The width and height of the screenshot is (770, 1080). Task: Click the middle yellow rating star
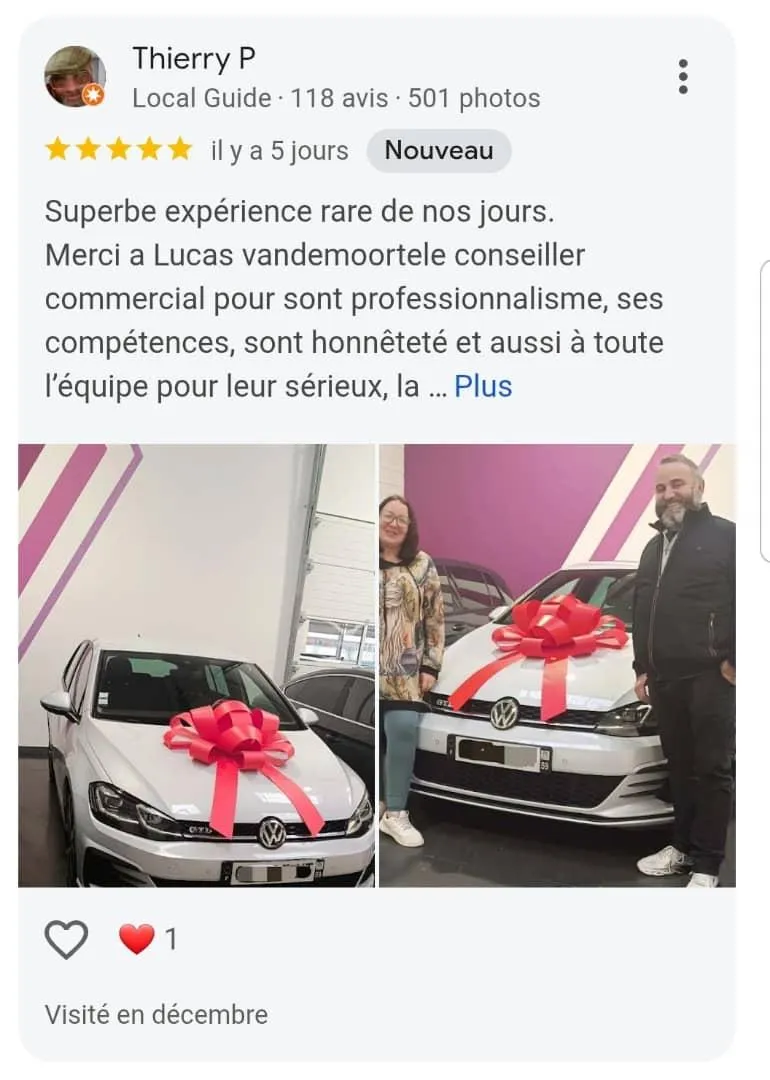click(119, 149)
